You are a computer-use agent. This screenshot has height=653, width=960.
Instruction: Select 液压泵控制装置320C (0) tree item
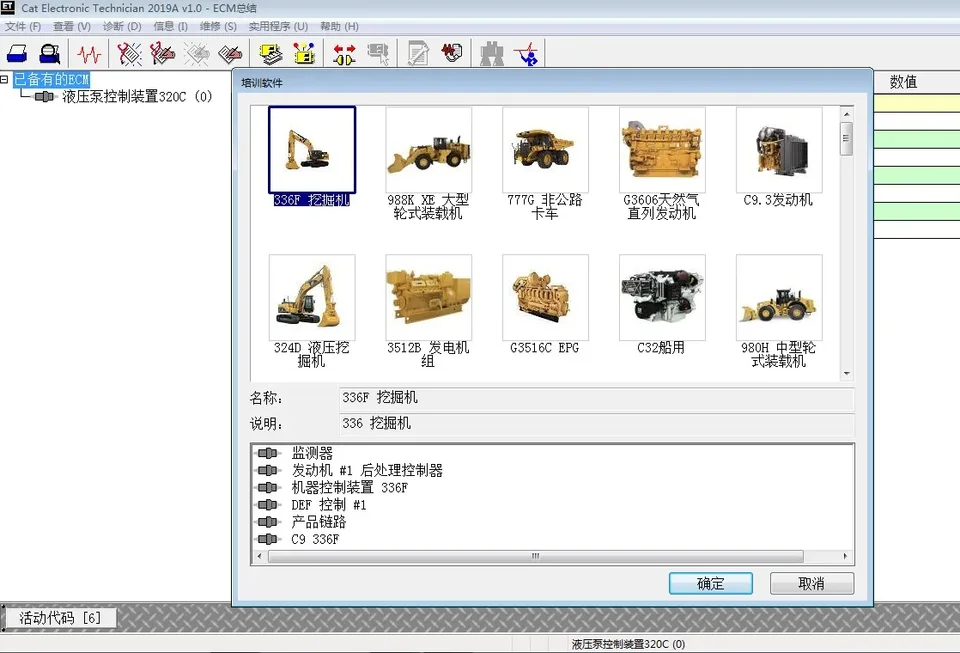137,97
